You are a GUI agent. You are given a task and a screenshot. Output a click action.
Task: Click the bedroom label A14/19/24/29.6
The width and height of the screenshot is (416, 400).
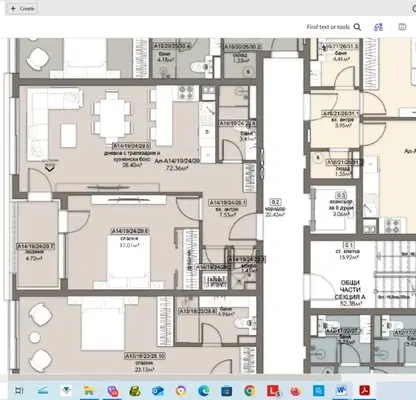tap(130, 231)
